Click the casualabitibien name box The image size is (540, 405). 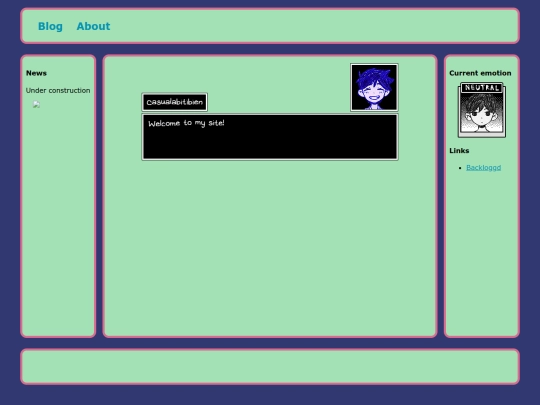pos(175,102)
